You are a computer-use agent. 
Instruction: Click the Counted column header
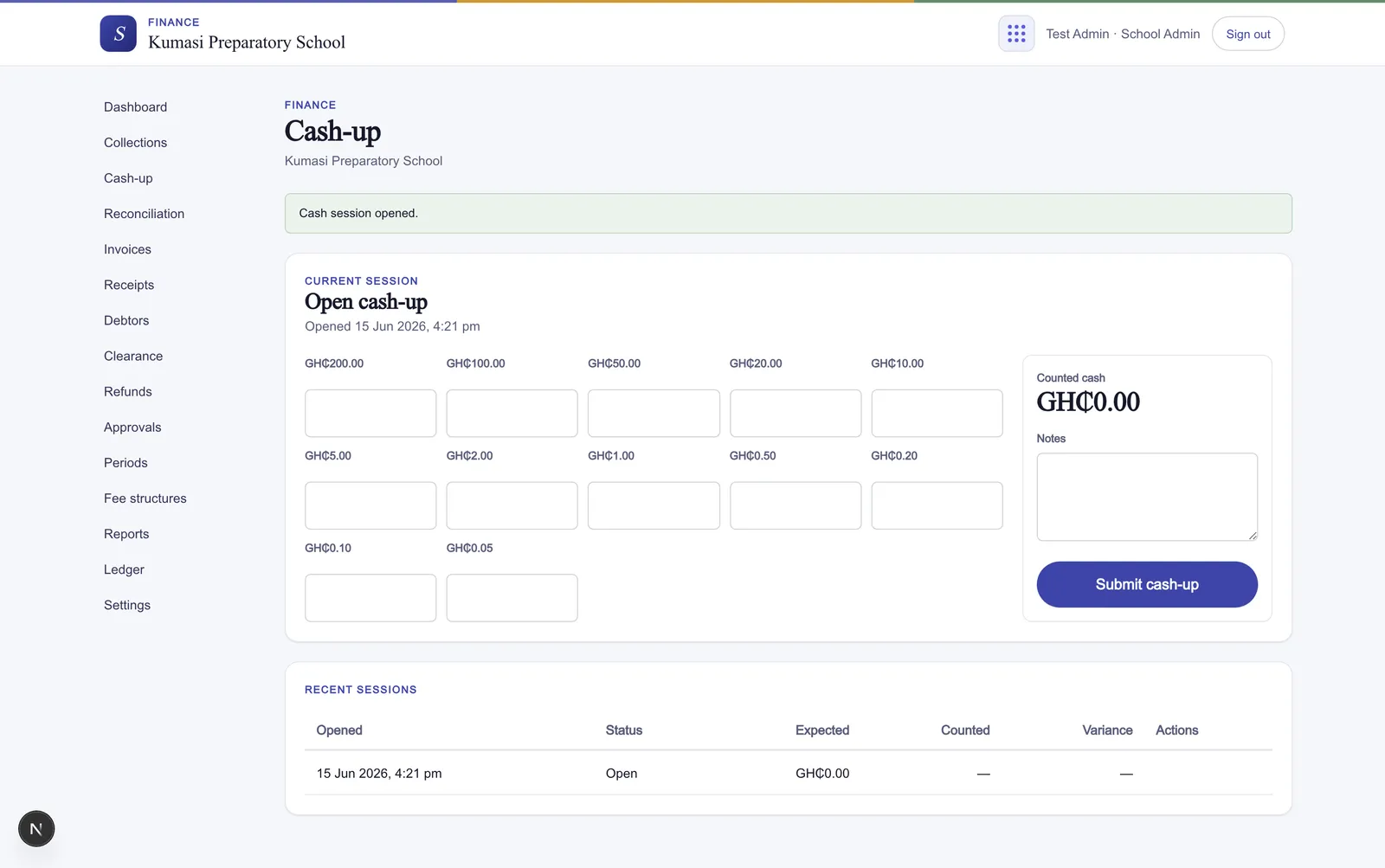[965, 730]
